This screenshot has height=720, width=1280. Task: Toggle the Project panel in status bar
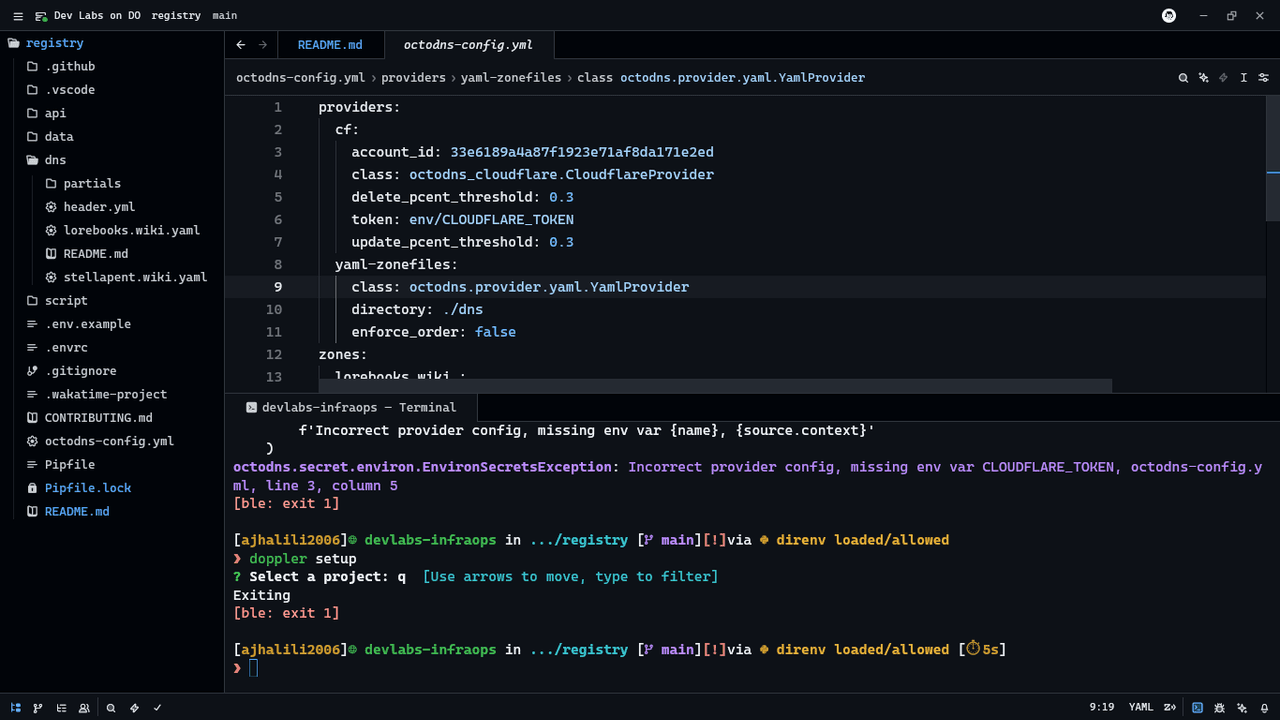coord(15,708)
